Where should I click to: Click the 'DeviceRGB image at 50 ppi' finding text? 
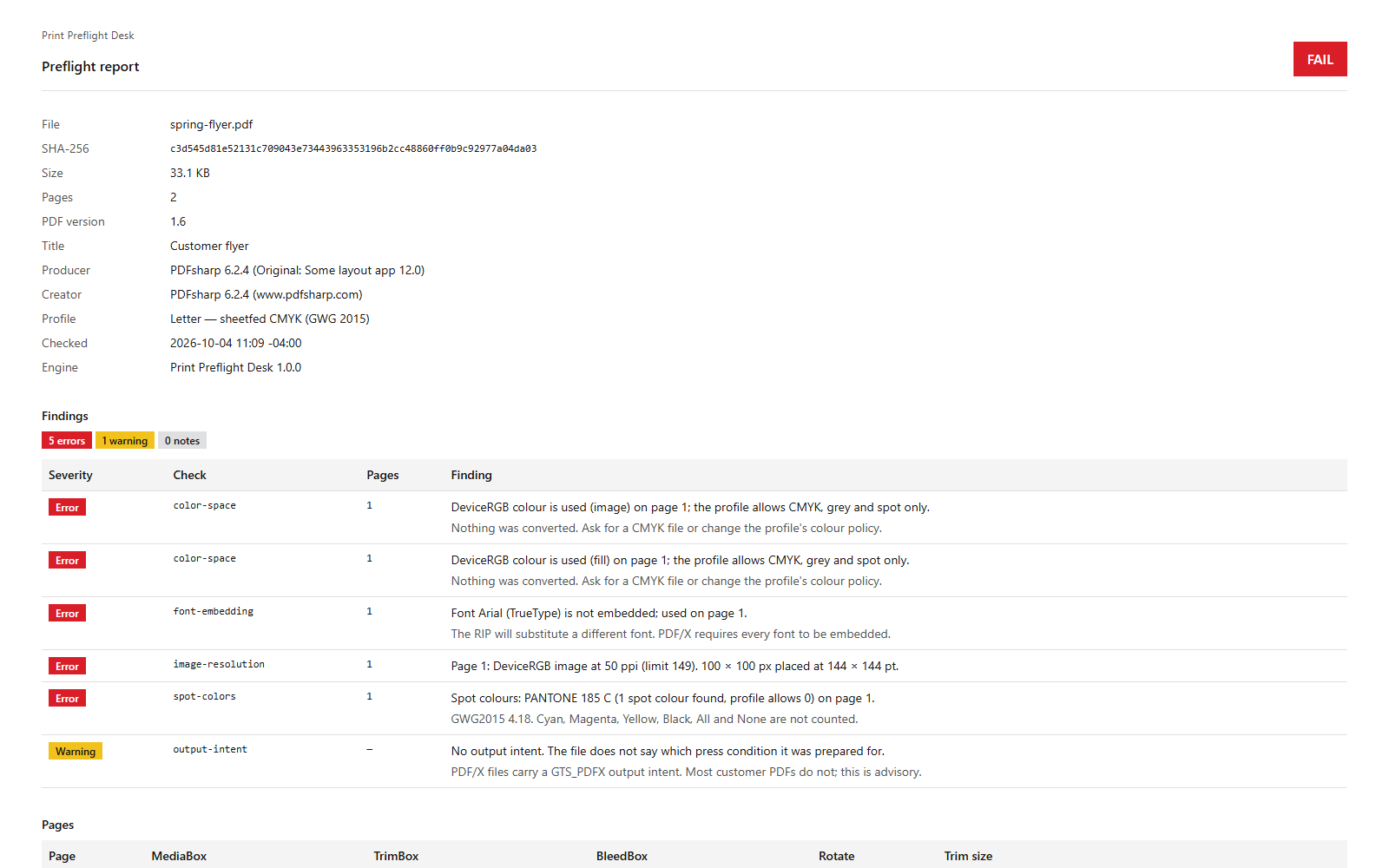(675, 666)
